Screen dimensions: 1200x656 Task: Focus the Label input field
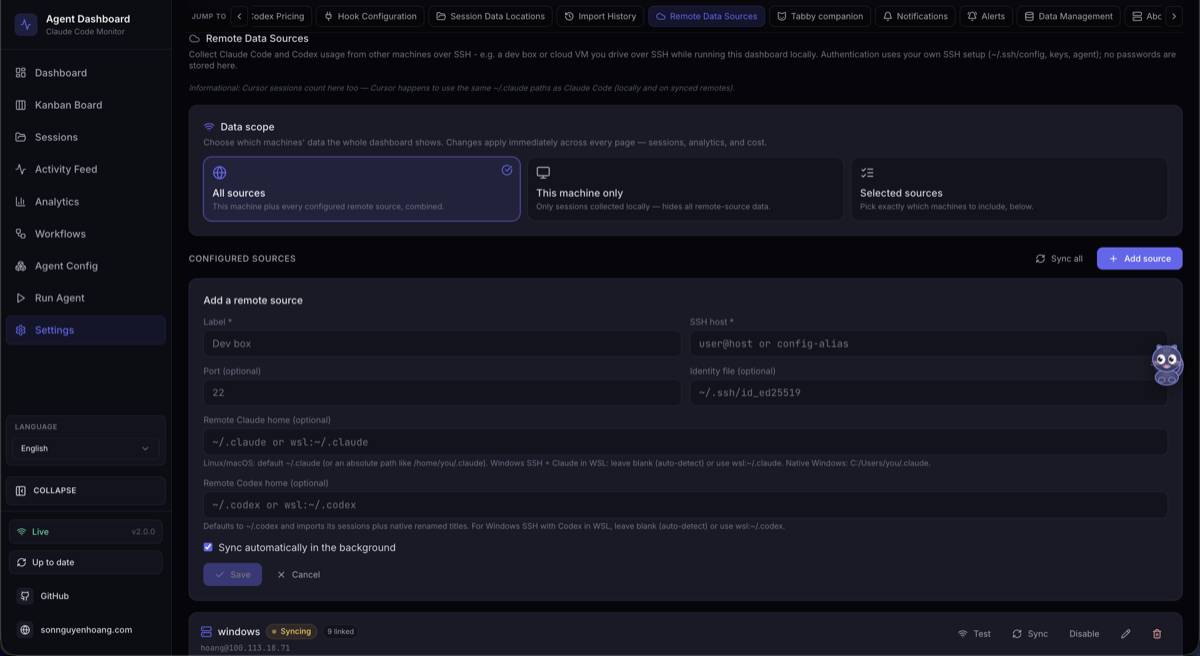pyautogui.click(x=442, y=343)
